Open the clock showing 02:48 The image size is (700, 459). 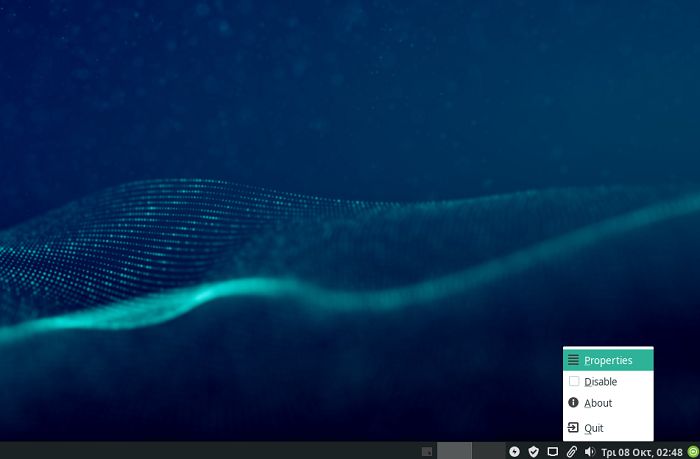[x=642, y=452]
